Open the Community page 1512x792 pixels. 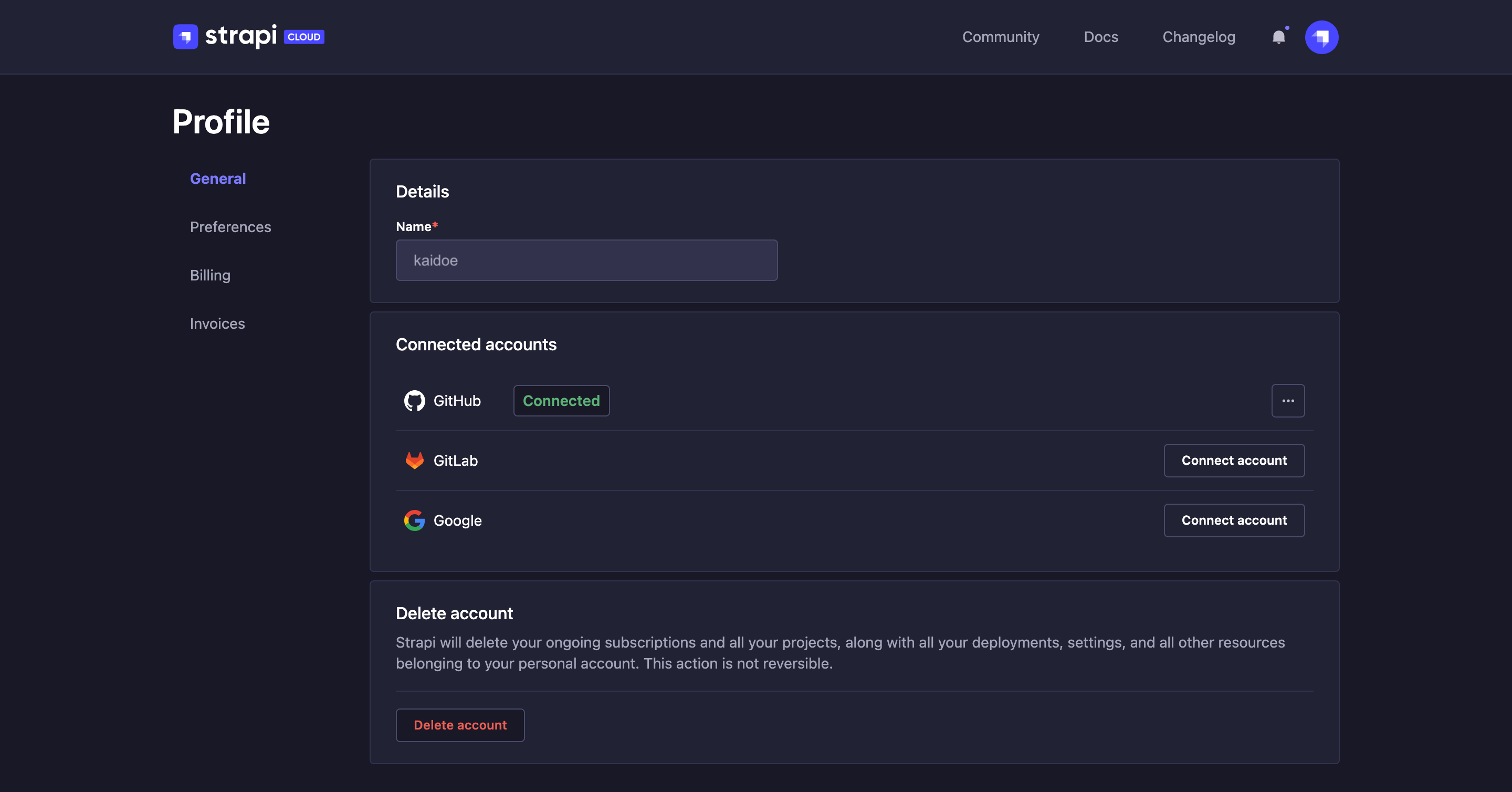[1000, 36]
